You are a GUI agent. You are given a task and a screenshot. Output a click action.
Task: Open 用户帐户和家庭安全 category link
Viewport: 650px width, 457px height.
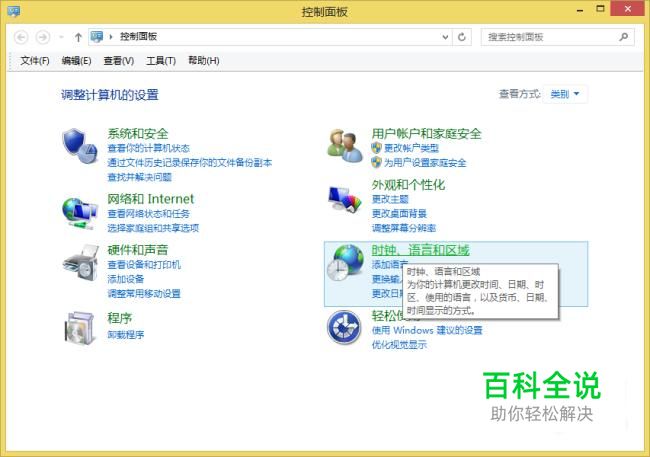pos(426,134)
